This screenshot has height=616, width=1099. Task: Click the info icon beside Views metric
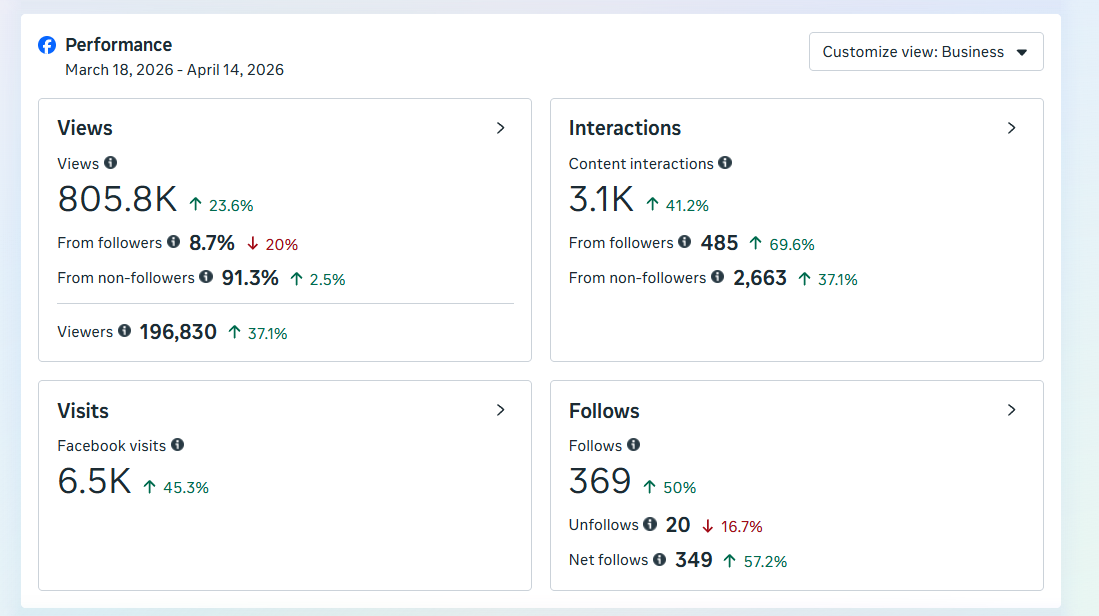tap(109, 163)
